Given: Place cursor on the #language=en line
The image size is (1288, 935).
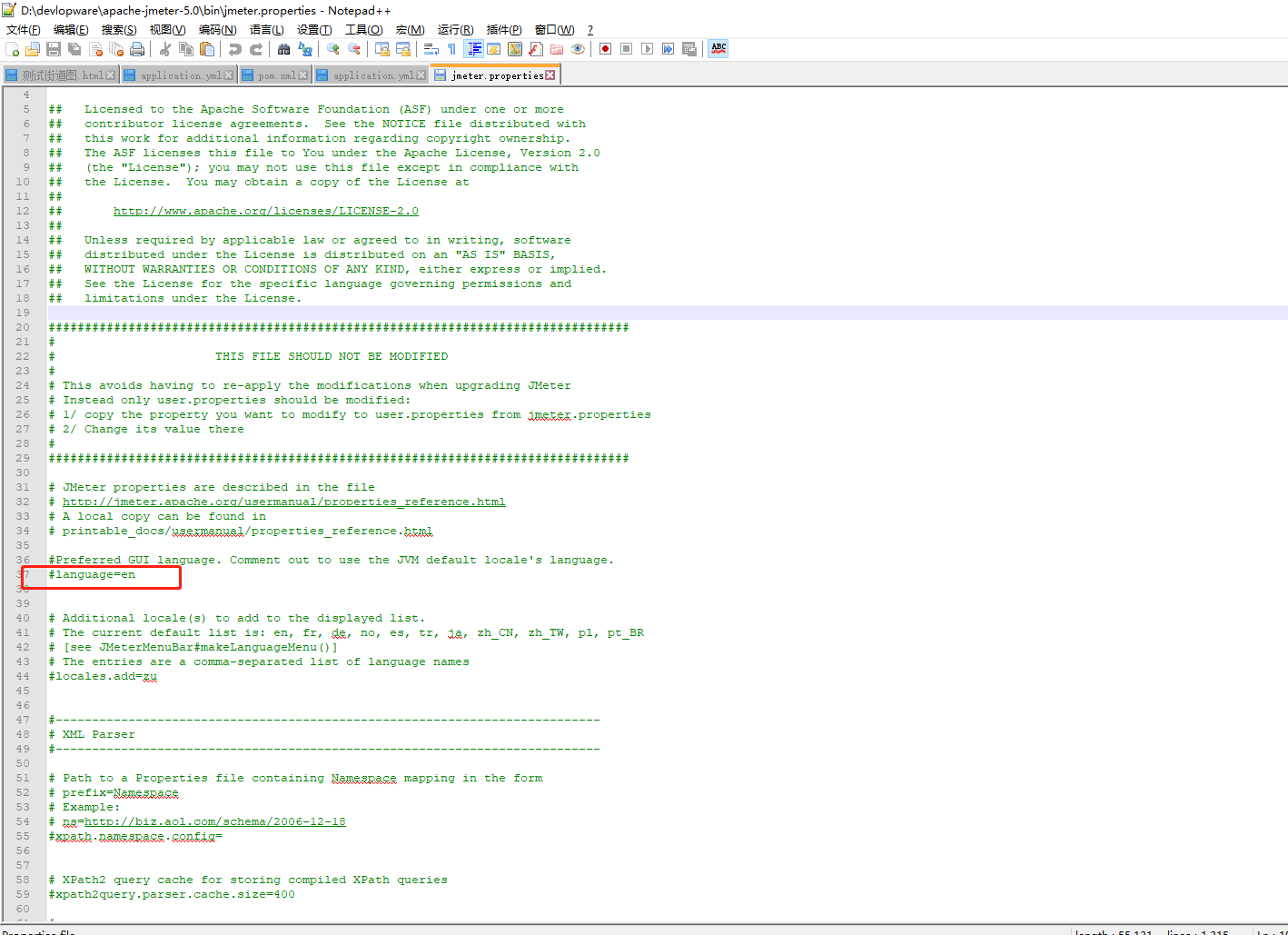Looking at the screenshot, I should [92, 574].
